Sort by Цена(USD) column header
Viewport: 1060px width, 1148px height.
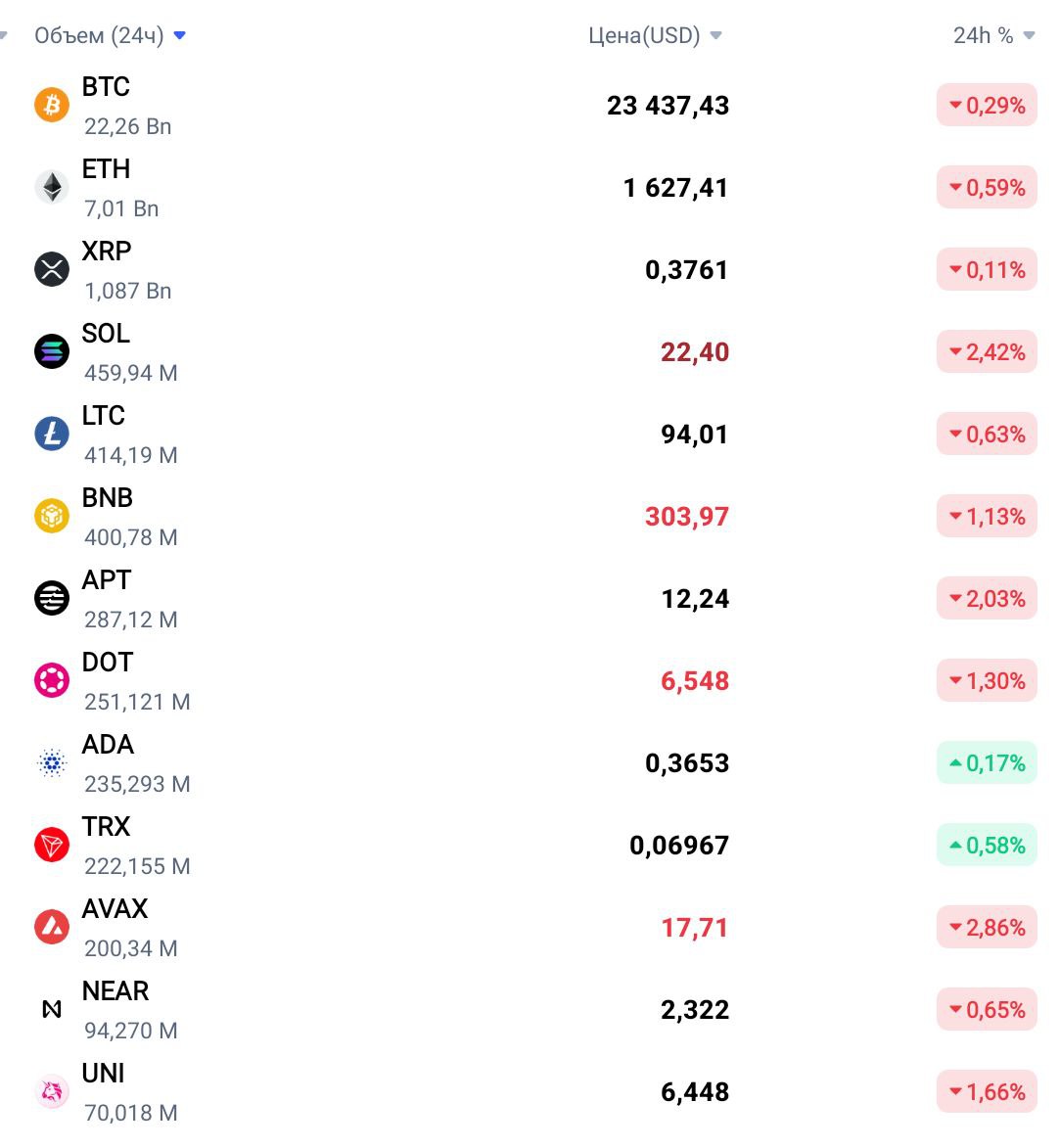(655, 35)
